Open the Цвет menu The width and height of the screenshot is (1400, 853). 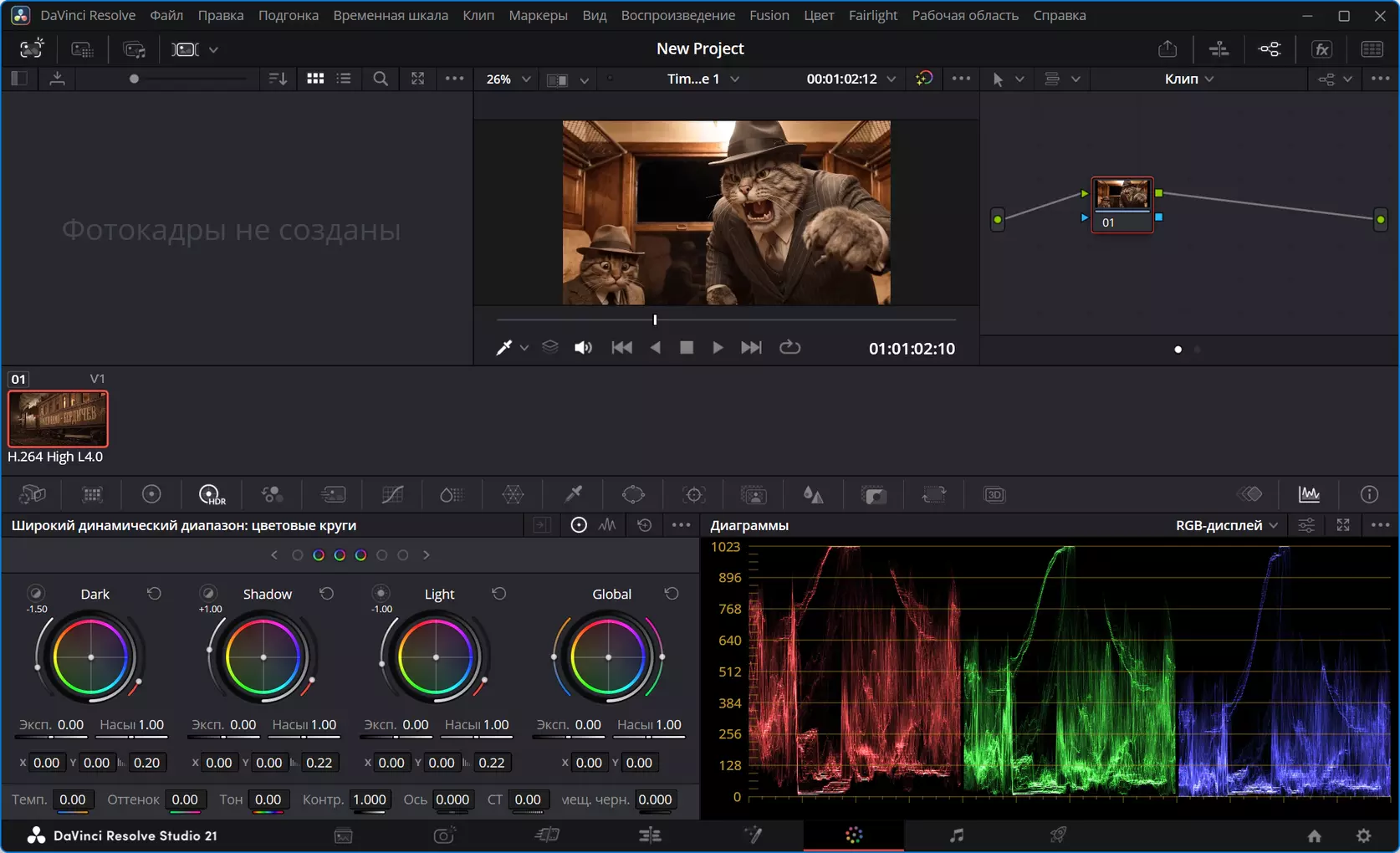819,15
